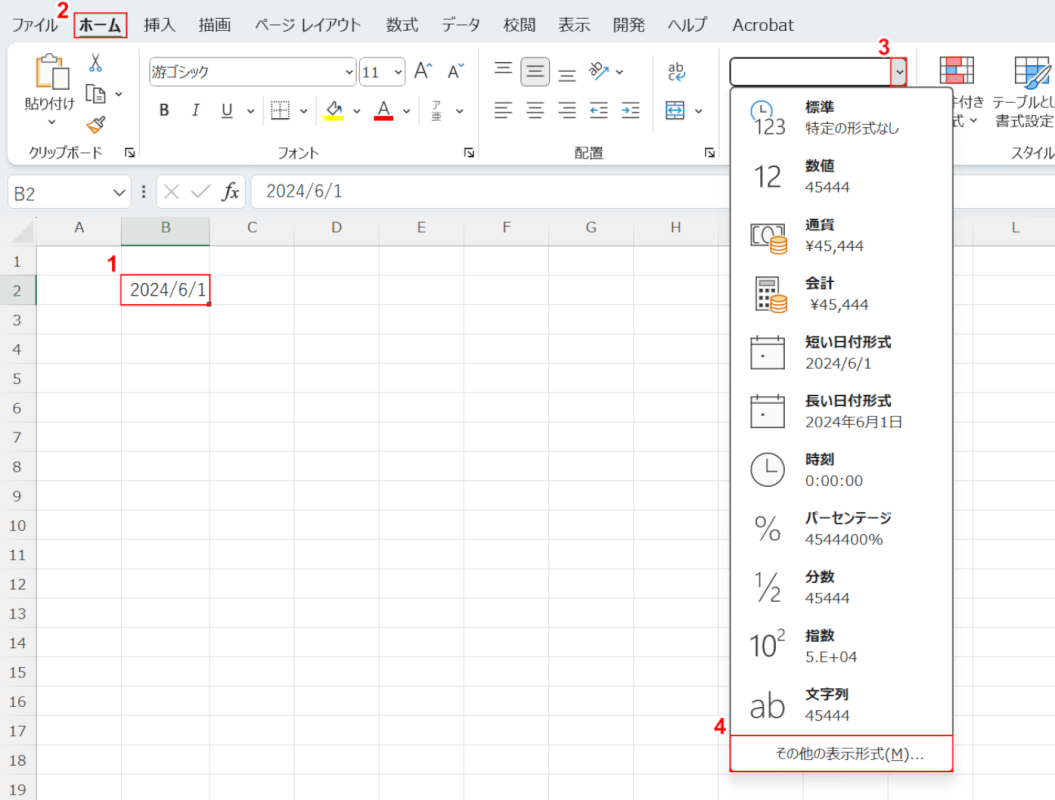Decrease font size with small A icon

(456, 71)
